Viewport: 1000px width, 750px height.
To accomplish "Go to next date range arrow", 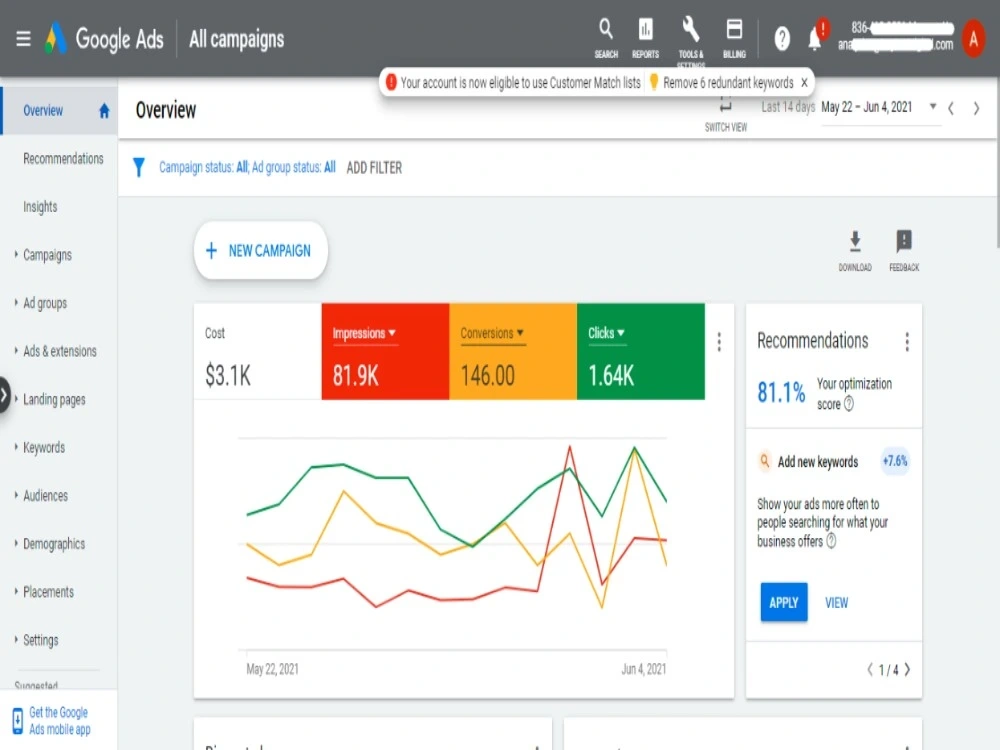I will click(976, 108).
